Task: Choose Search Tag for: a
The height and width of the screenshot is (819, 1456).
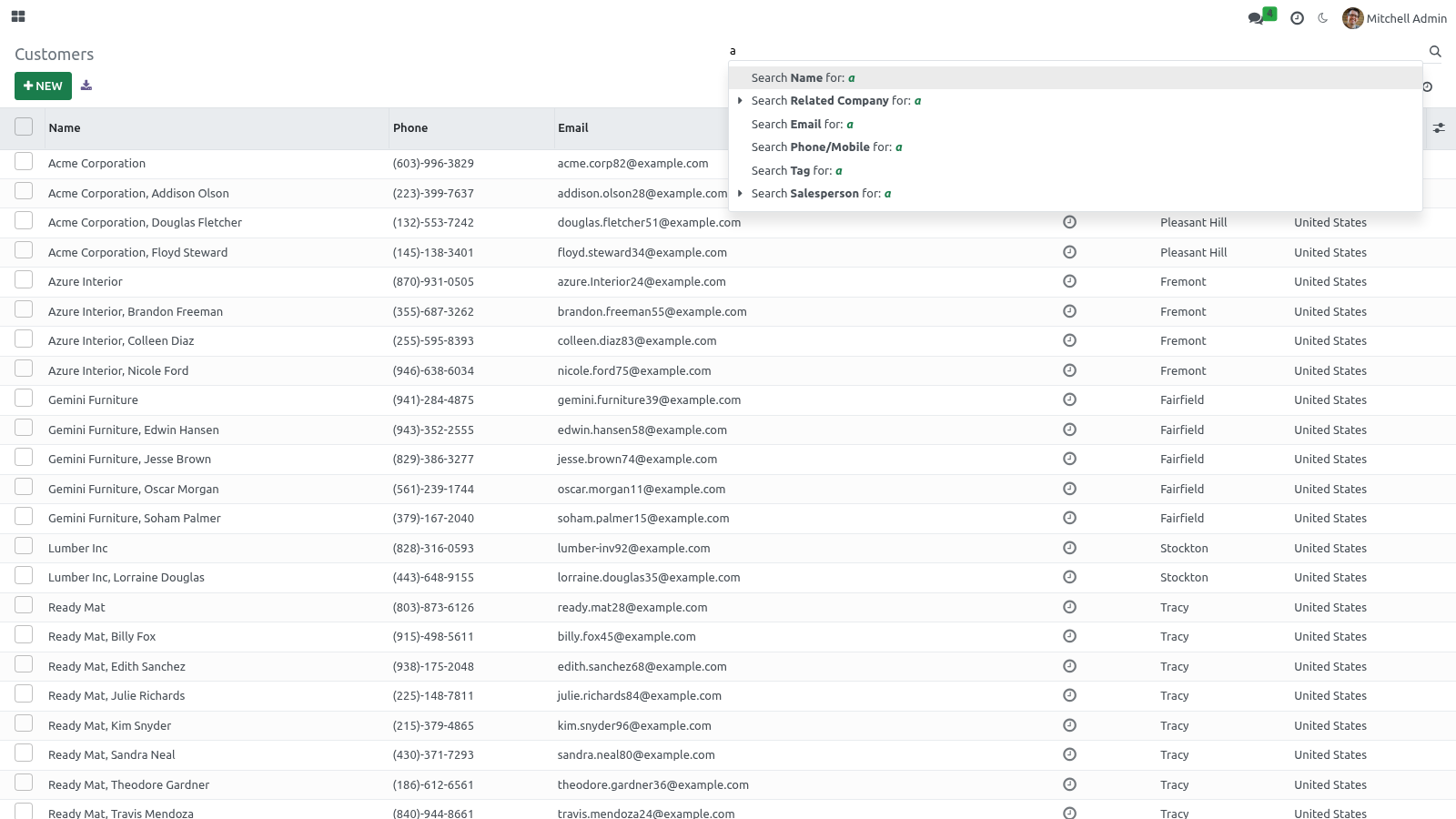Action: pos(1076,171)
